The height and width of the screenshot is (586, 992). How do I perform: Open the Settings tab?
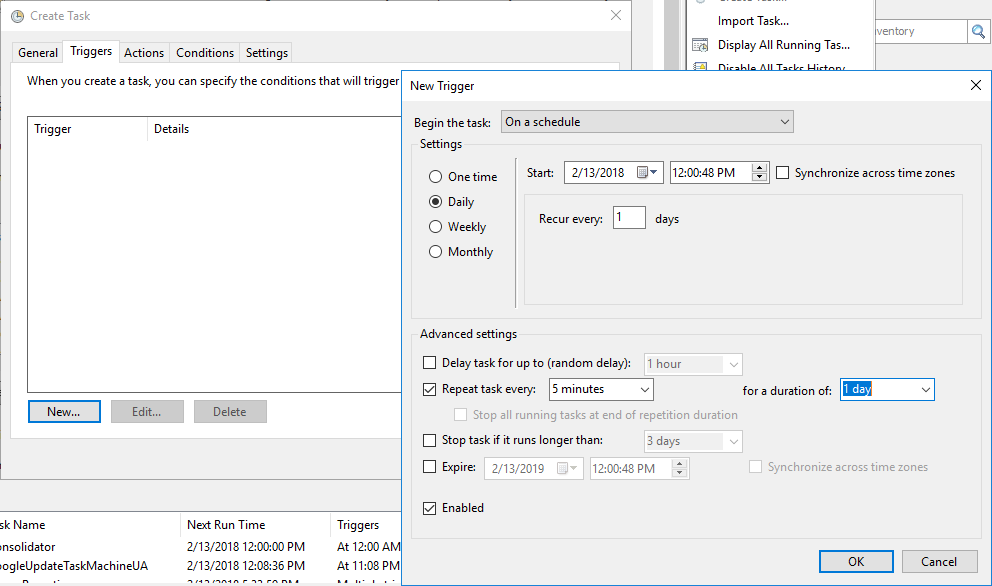point(267,53)
